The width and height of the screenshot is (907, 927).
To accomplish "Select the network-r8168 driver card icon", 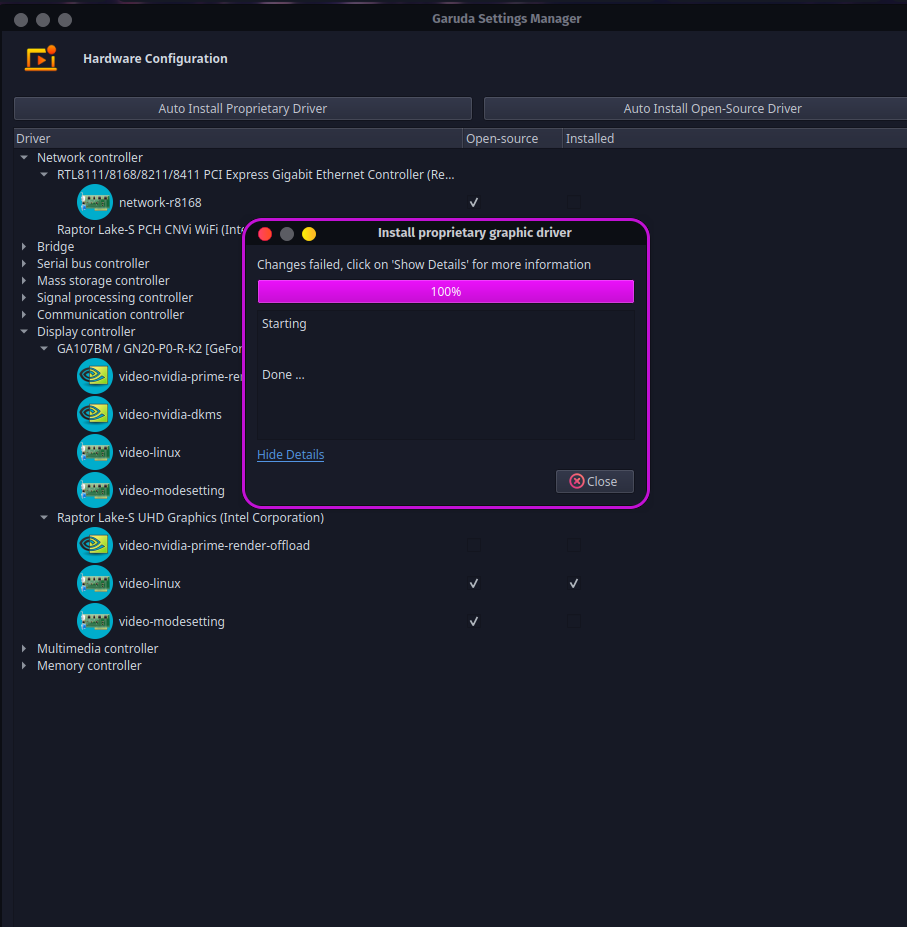I will [95, 202].
